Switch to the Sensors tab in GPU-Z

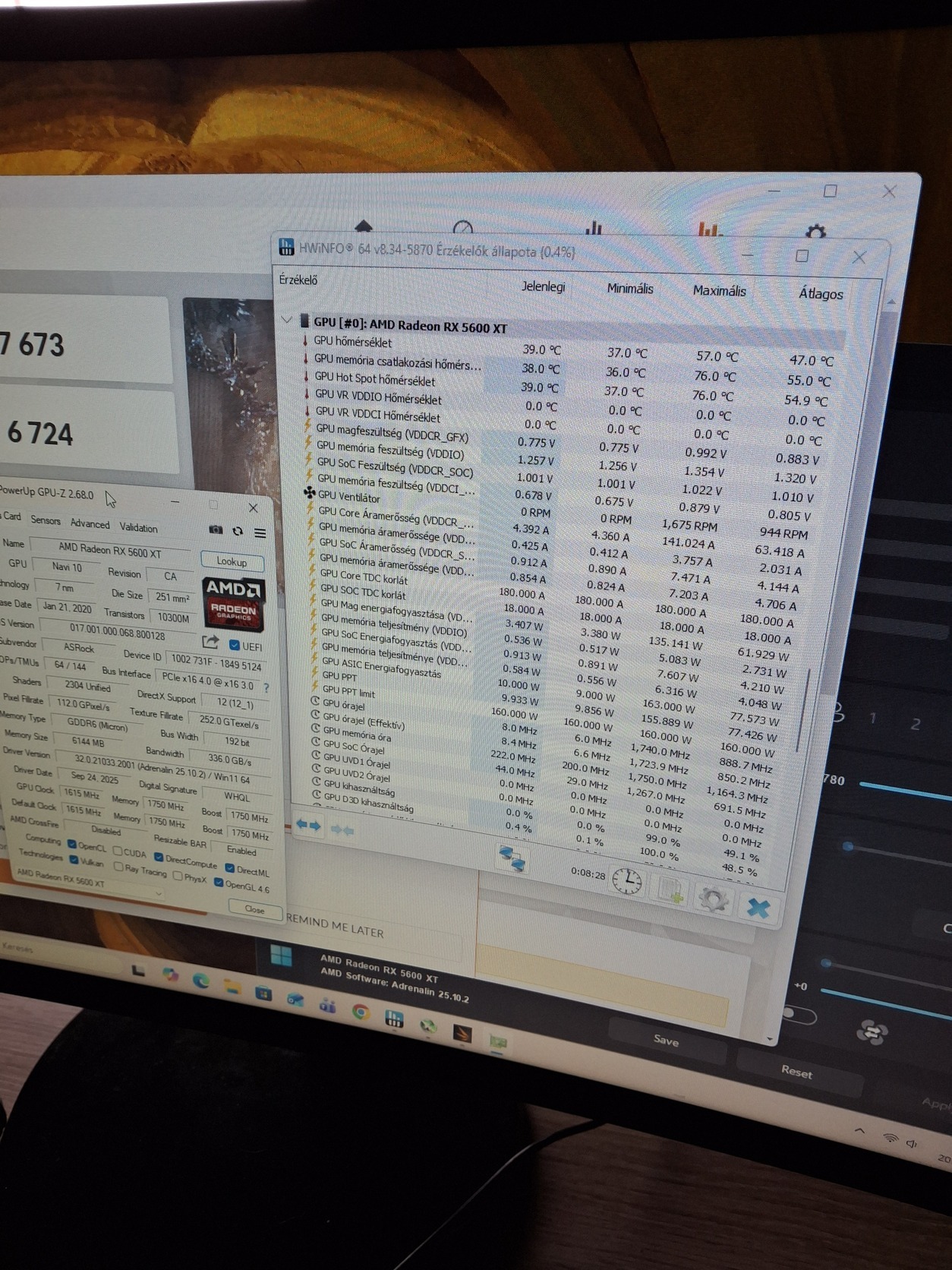tap(46, 520)
